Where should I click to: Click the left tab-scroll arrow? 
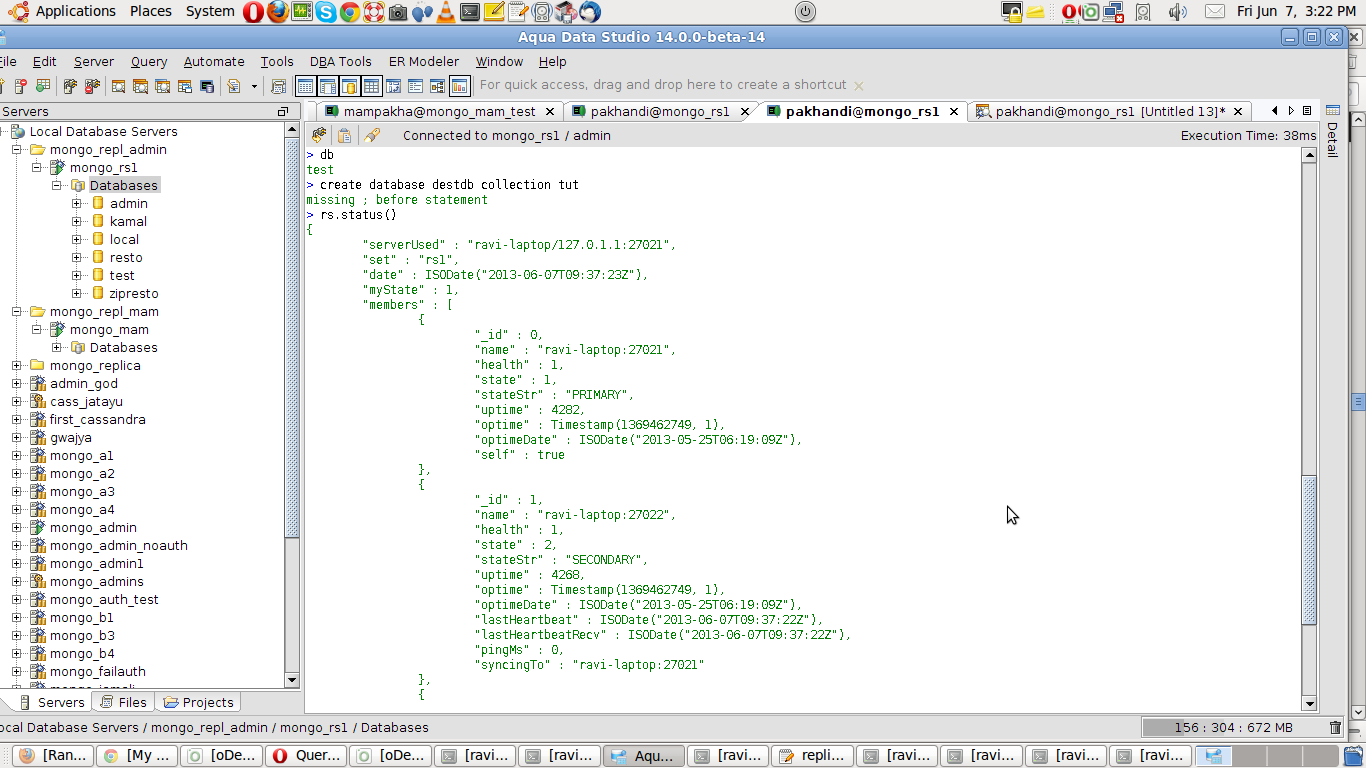click(x=1275, y=111)
